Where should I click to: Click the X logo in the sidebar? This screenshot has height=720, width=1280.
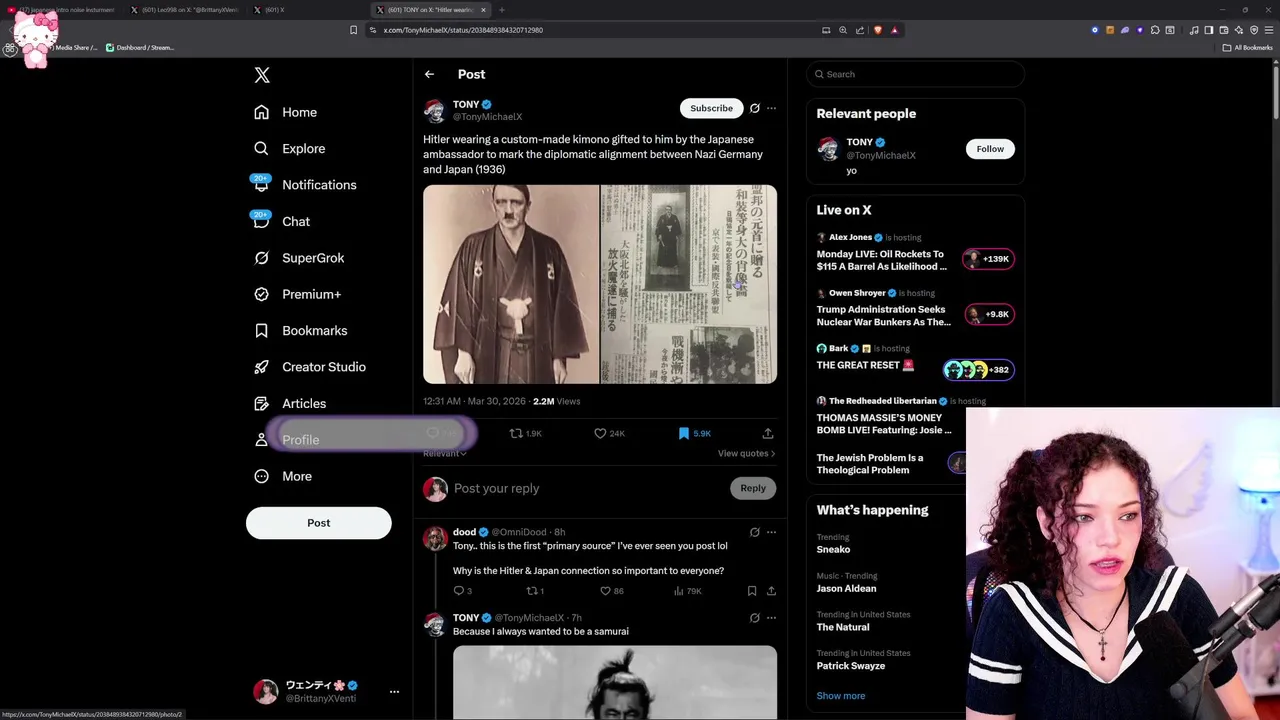click(262, 75)
